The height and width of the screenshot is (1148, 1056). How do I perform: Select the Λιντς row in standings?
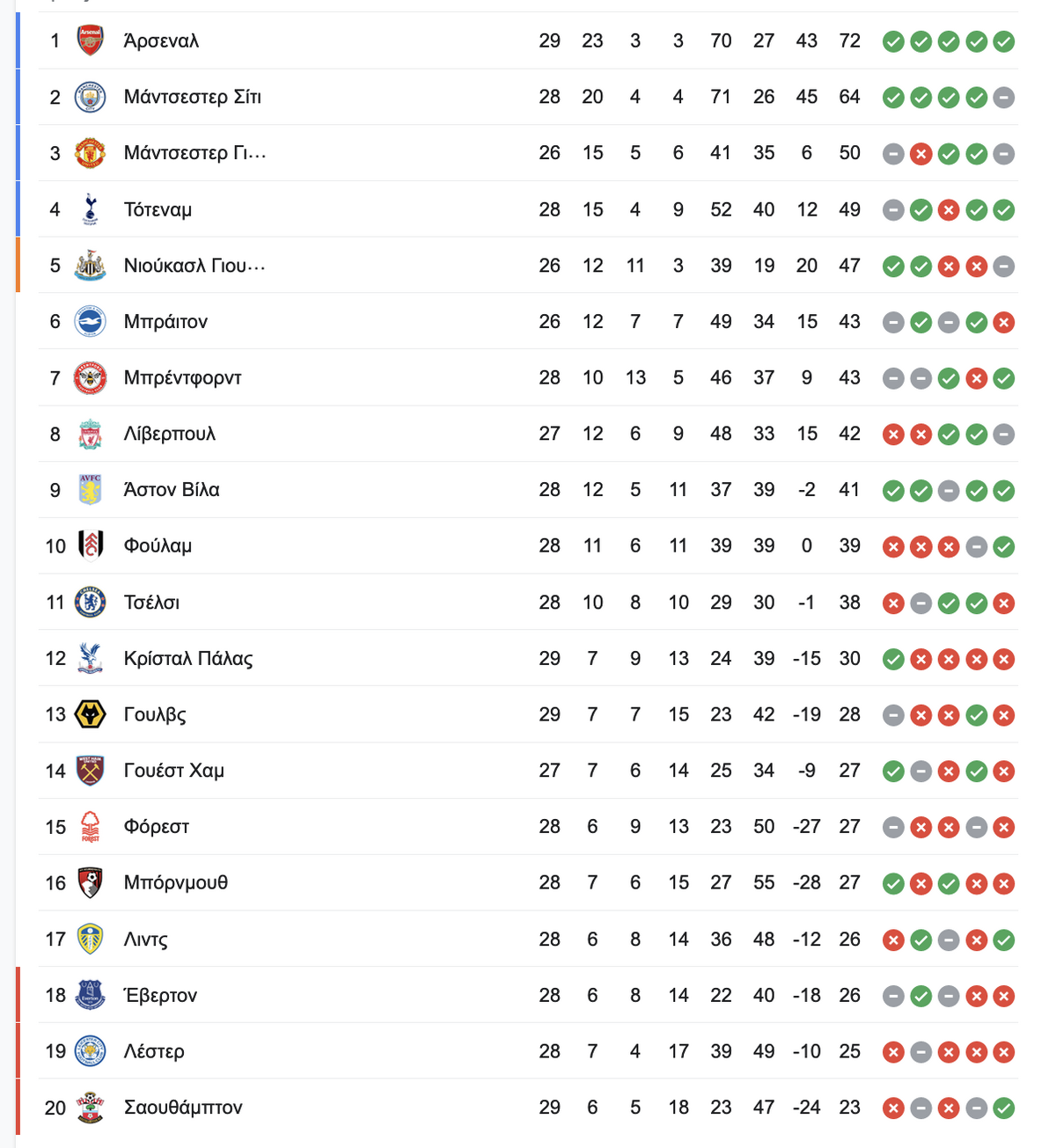tap(528, 940)
